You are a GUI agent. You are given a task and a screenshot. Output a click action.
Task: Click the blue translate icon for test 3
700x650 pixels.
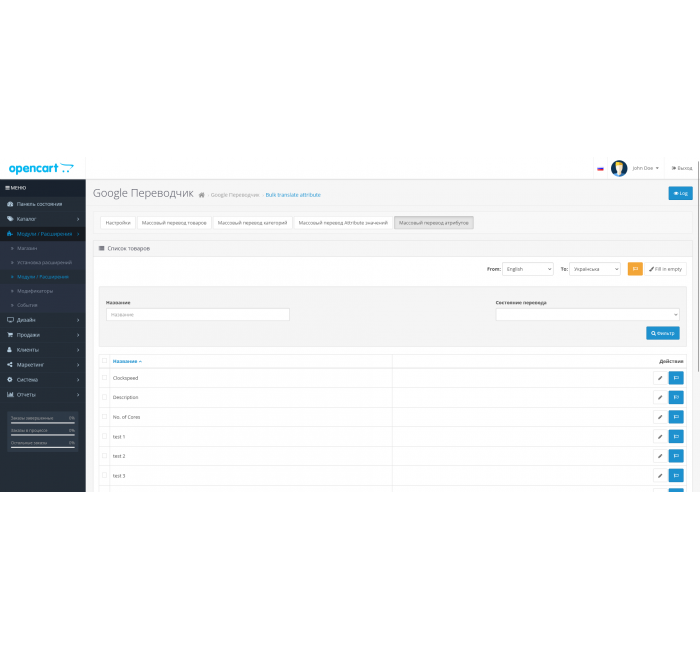676,475
